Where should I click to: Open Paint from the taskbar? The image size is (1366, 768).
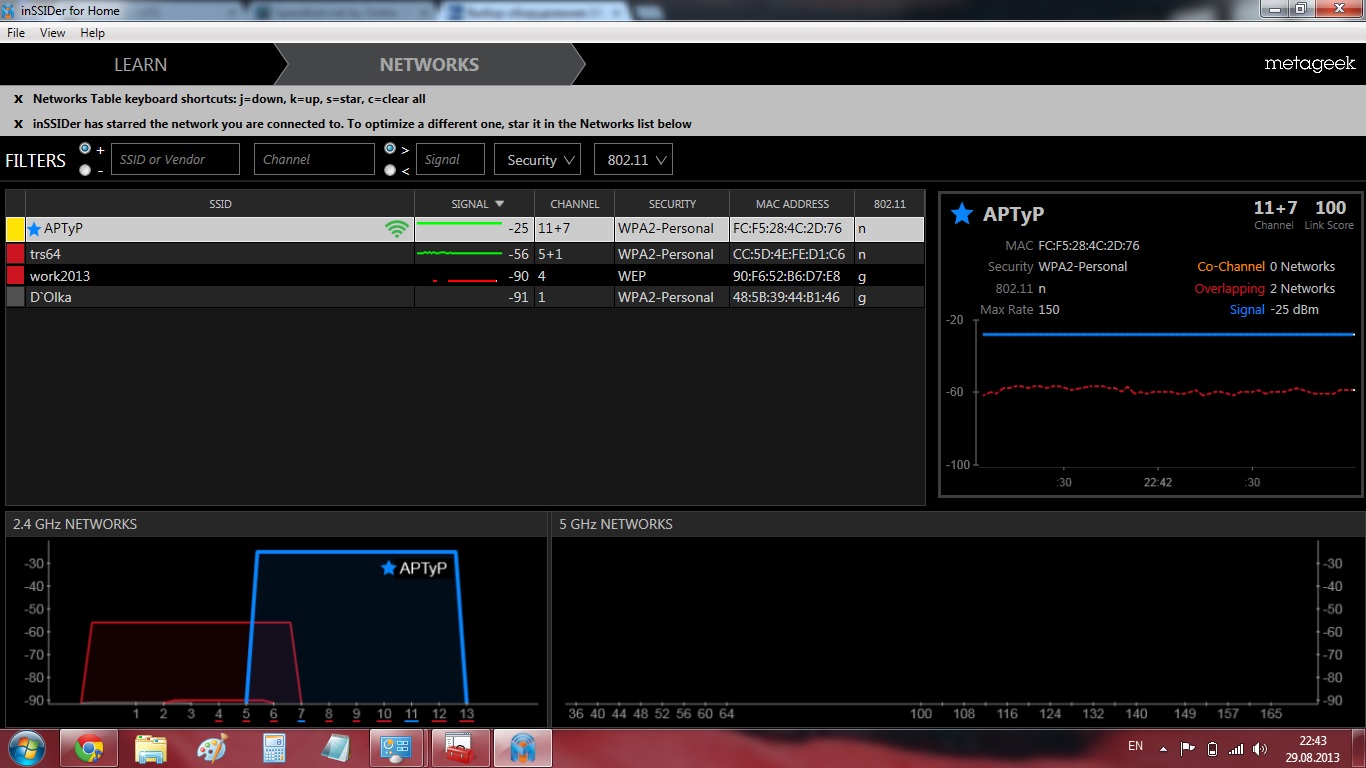[x=212, y=748]
